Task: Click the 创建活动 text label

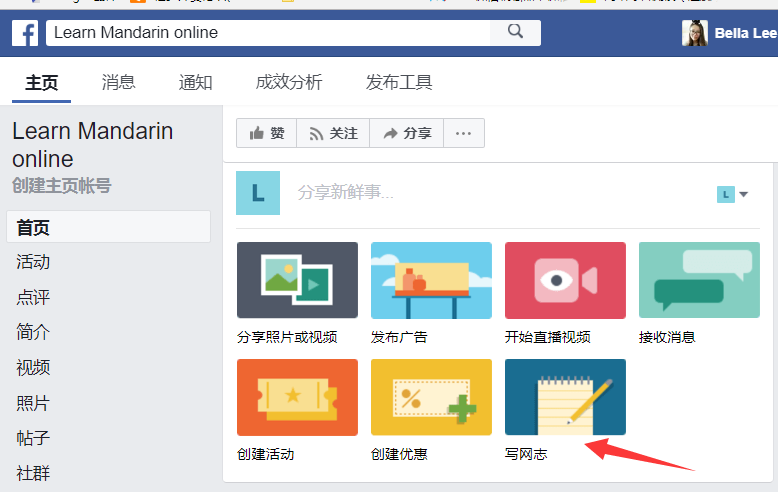Action: 265,454
